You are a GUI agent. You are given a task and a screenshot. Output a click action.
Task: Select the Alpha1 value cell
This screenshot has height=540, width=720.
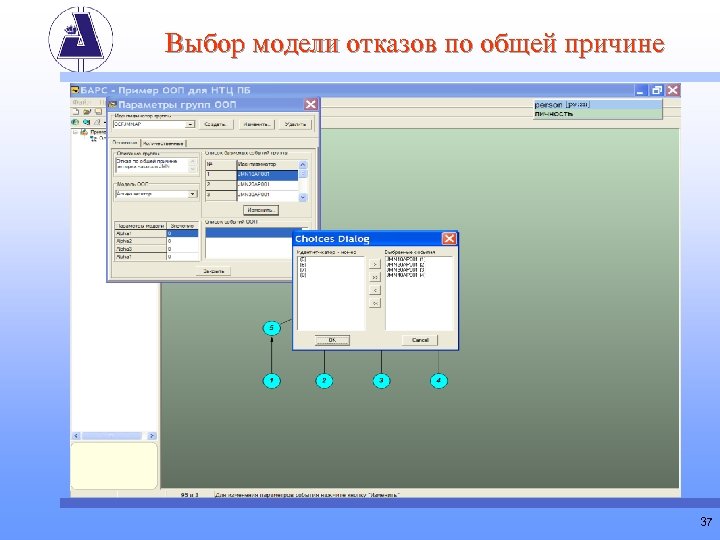182,234
